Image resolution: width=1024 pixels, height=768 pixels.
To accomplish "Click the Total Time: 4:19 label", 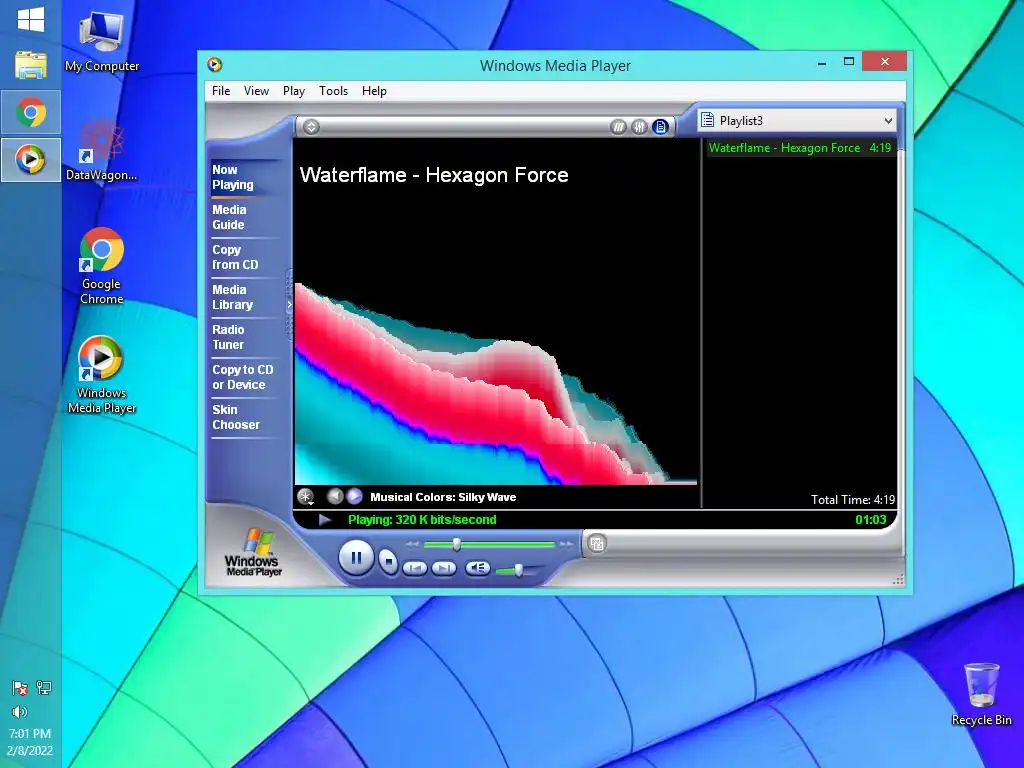I will click(x=853, y=500).
